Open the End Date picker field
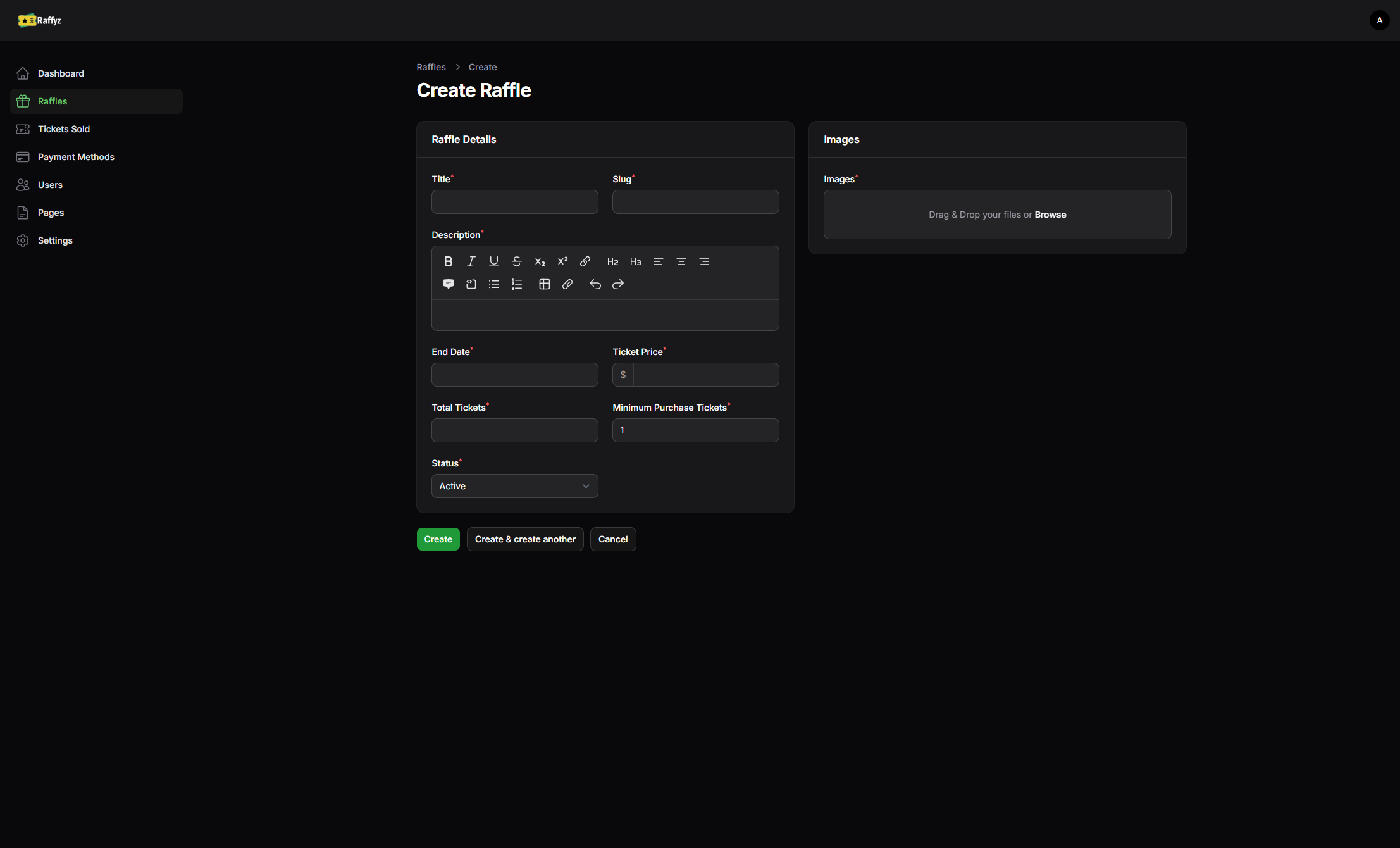Screen dimensions: 1400x848 (x=514, y=375)
